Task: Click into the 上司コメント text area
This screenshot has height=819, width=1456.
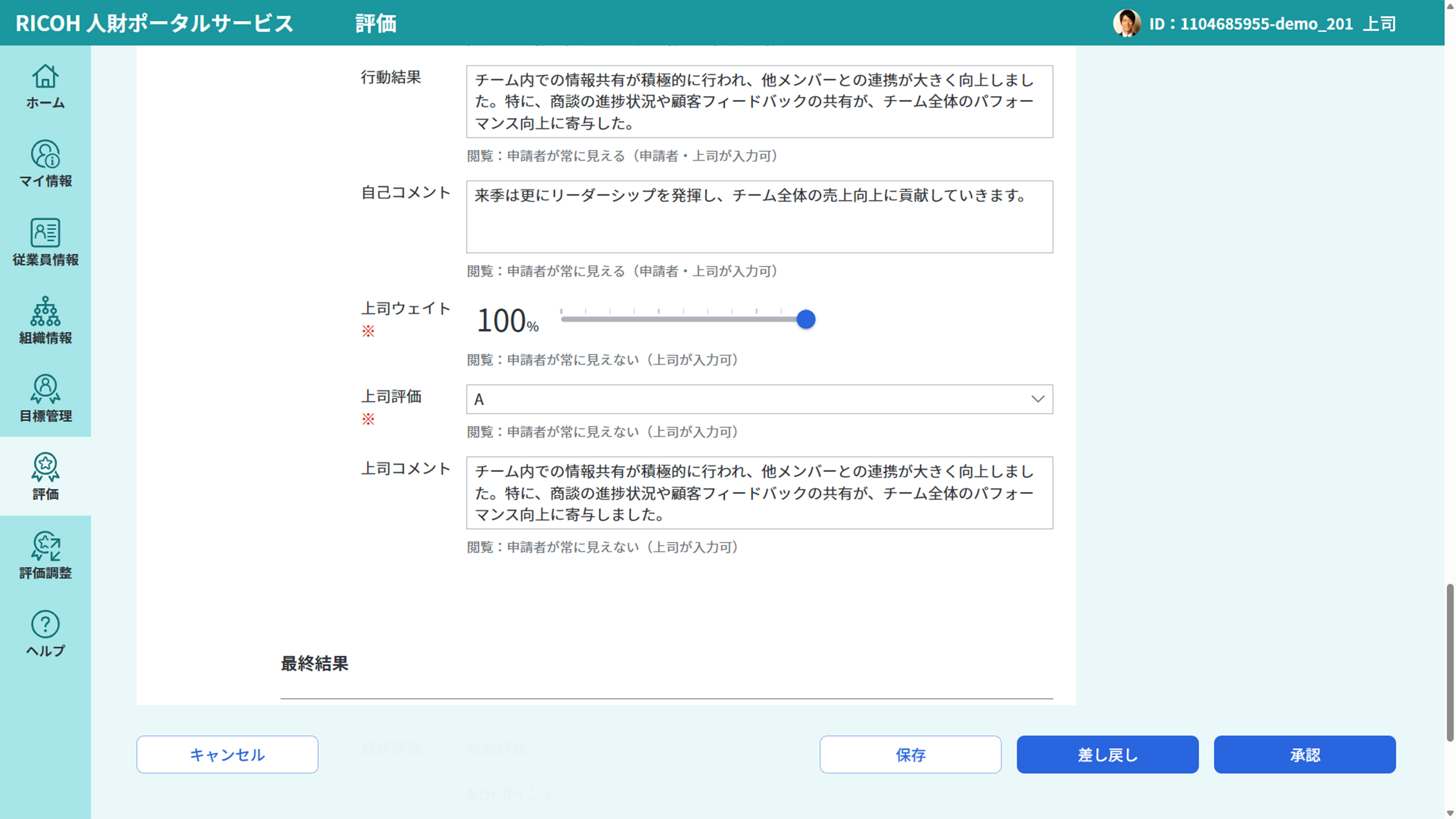Action: (x=758, y=493)
